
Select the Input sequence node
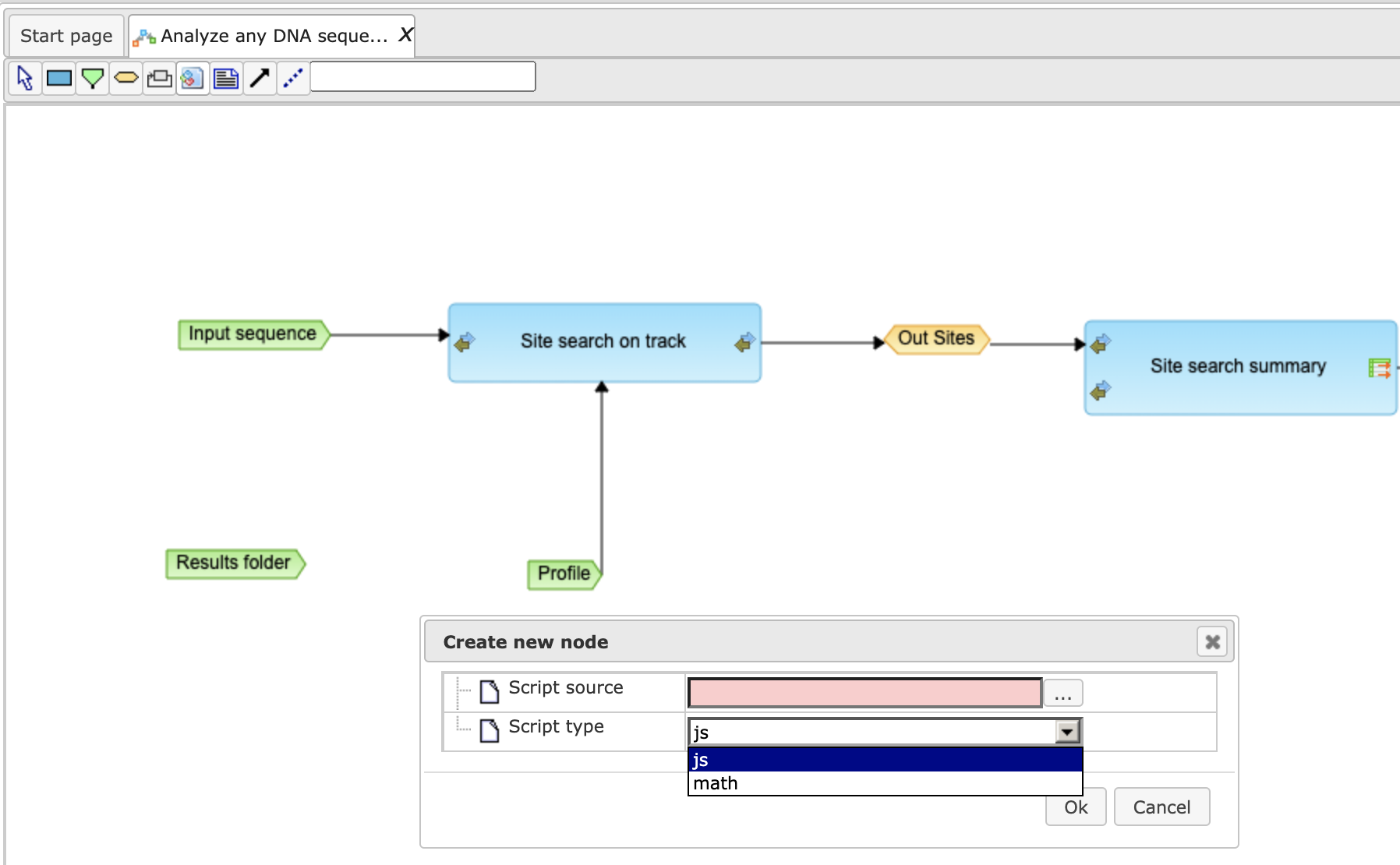point(253,334)
